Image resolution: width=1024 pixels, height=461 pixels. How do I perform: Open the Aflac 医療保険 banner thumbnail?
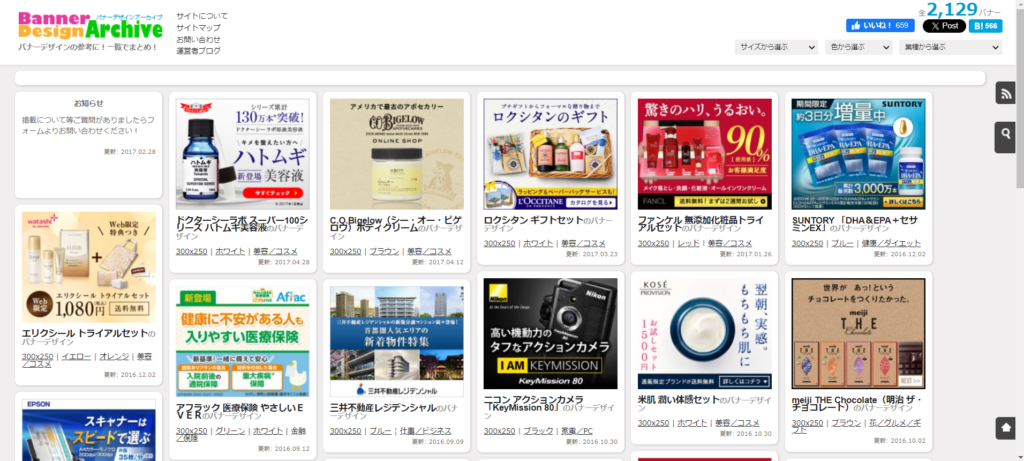(x=243, y=342)
